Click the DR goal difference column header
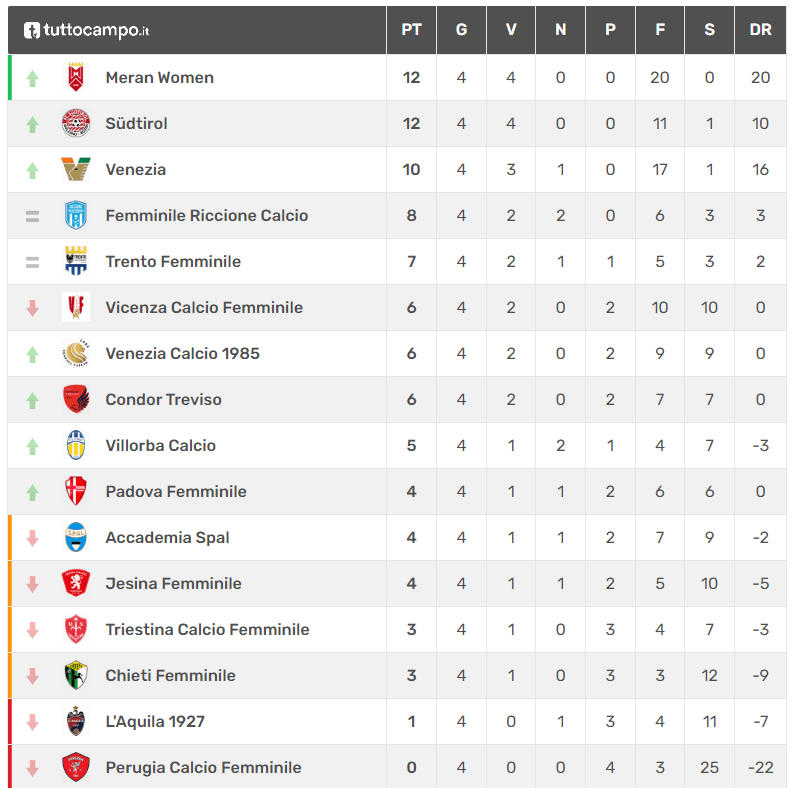 (760, 30)
